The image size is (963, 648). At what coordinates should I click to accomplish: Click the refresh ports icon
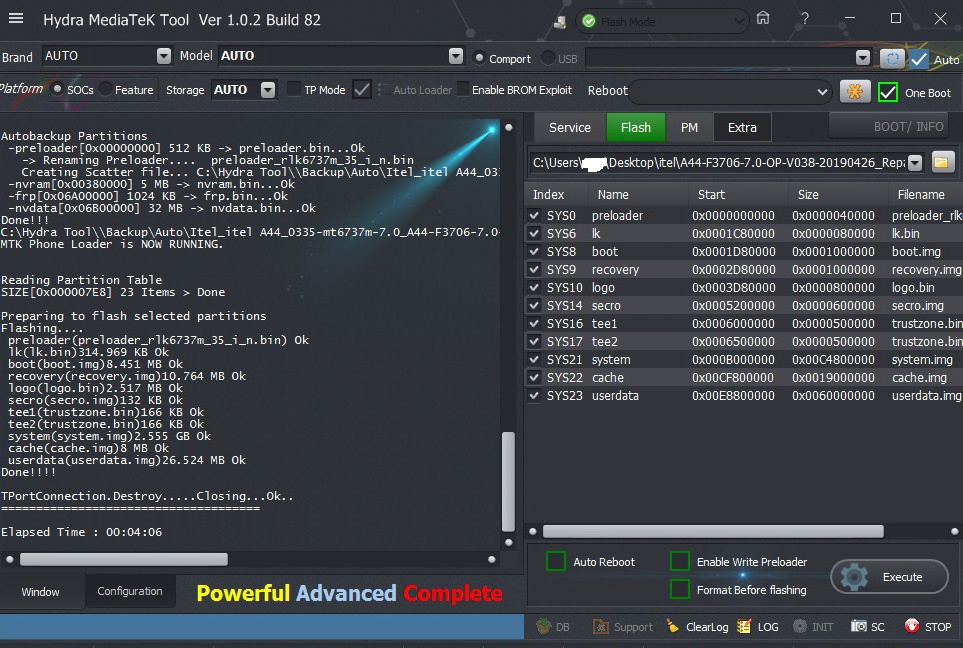(892, 58)
